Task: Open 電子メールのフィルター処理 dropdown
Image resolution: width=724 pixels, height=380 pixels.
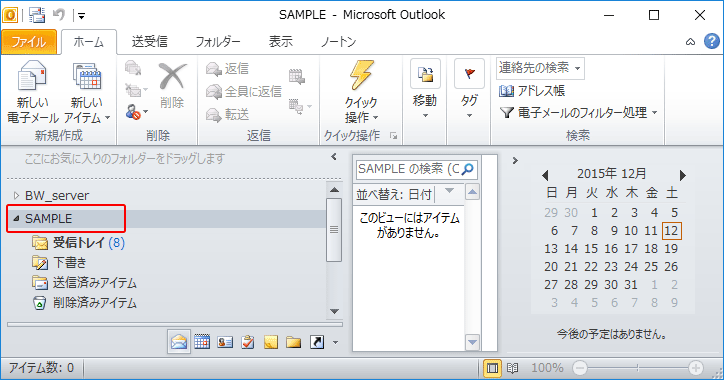Action: [579, 112]
